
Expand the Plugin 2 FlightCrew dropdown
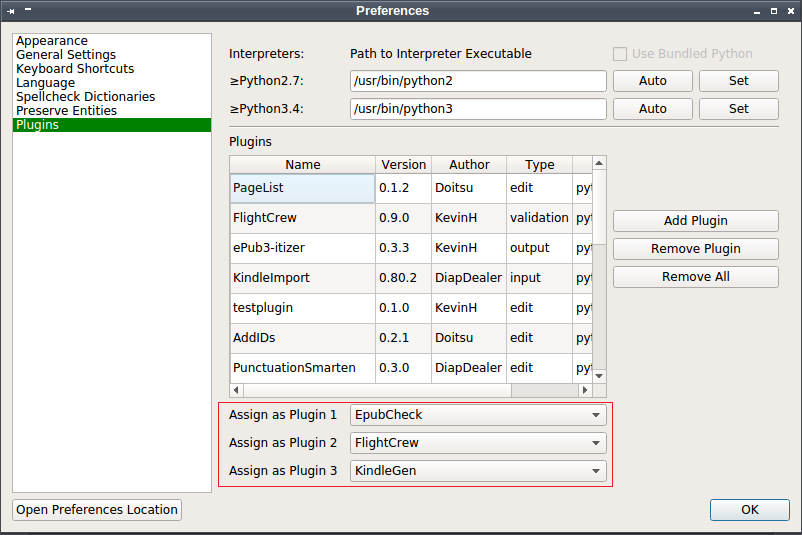click(478, 442)
